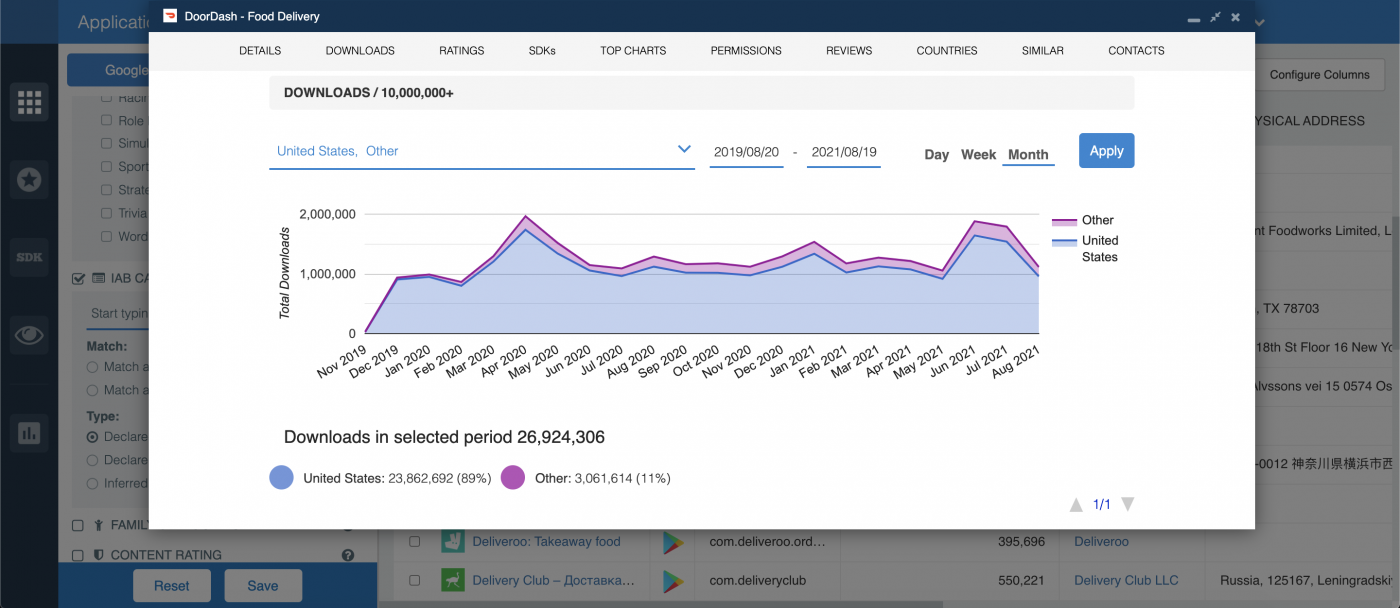
Task: Go to next page using down triangle
Action: (x=1127, y=505)
